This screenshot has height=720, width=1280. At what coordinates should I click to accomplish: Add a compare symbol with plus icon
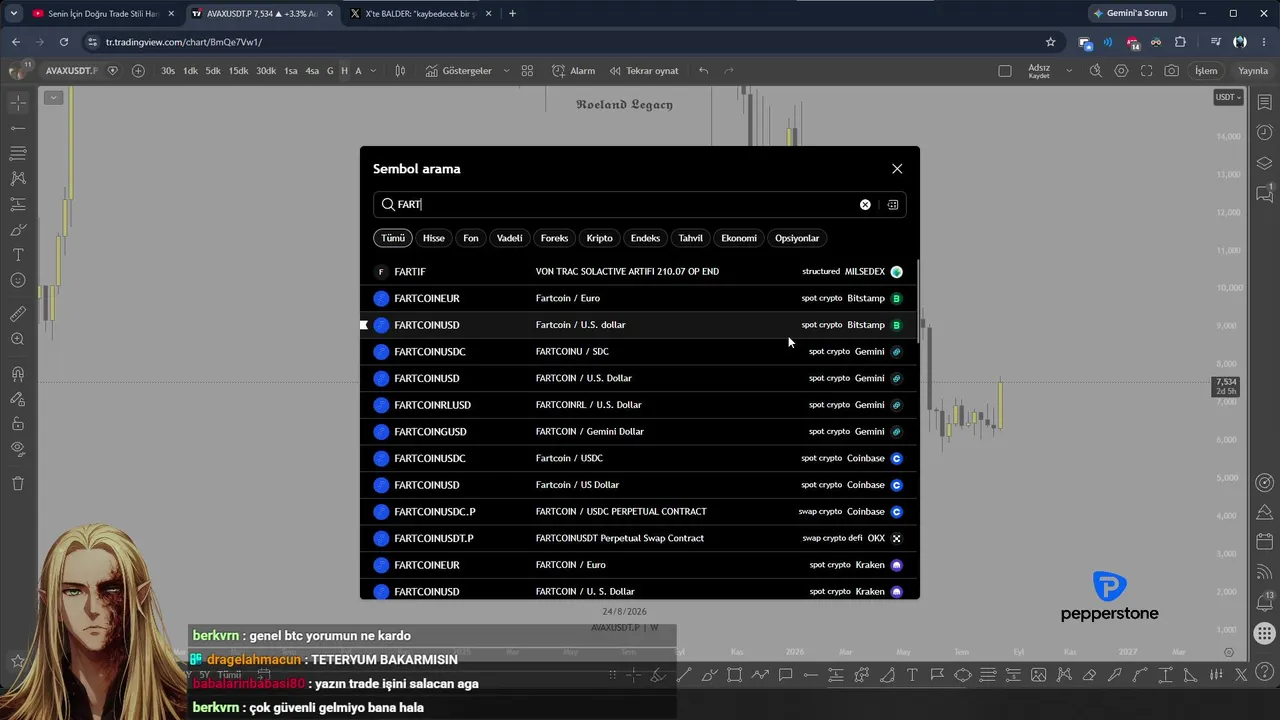pos(138,71)
